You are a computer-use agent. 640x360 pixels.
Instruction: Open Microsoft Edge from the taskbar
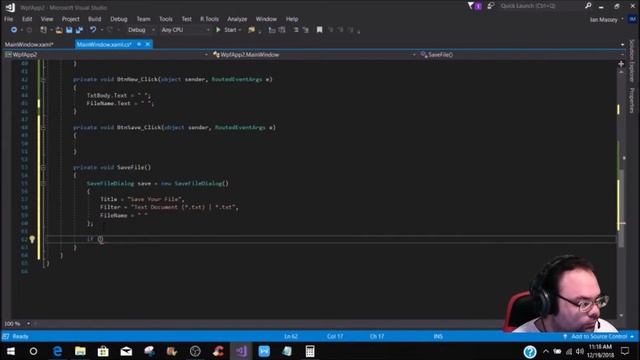click(x=57, y=351)
